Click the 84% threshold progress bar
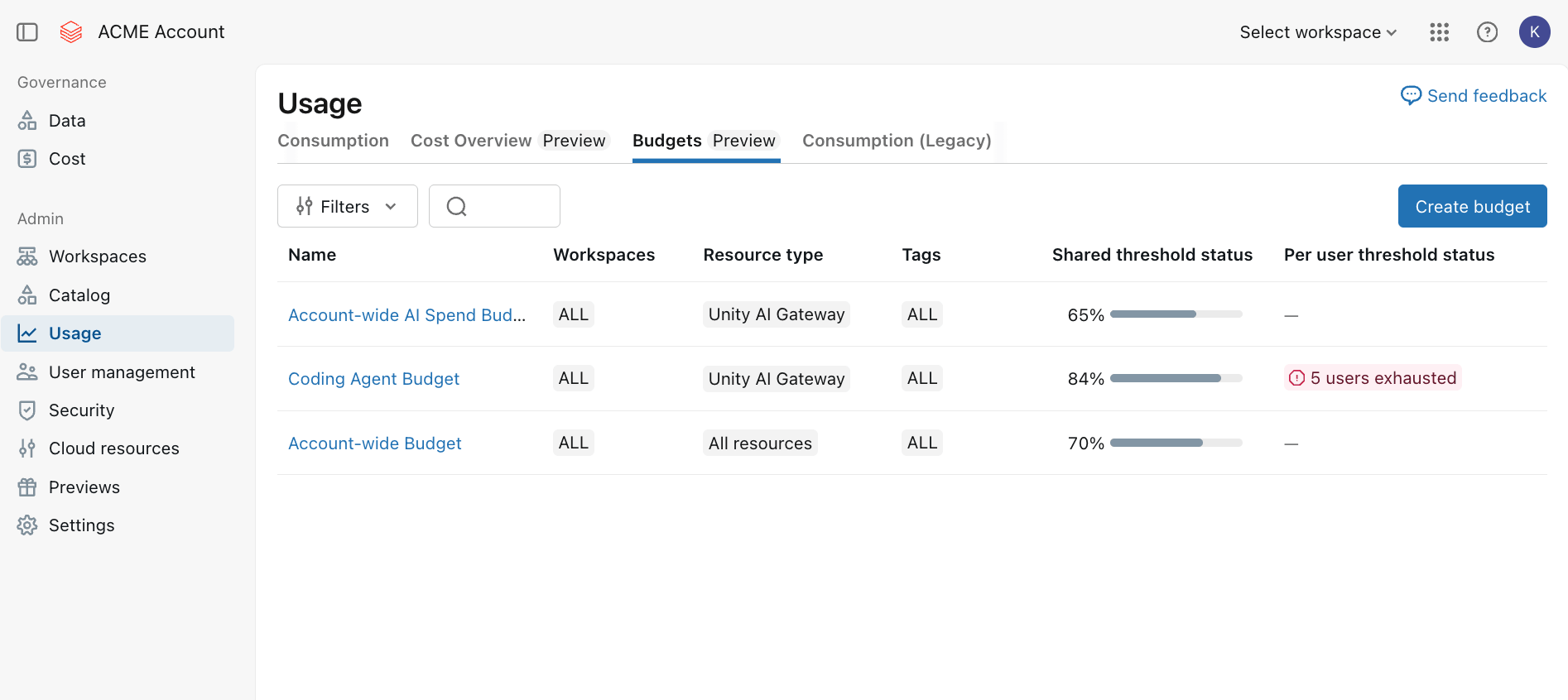 1176,378
